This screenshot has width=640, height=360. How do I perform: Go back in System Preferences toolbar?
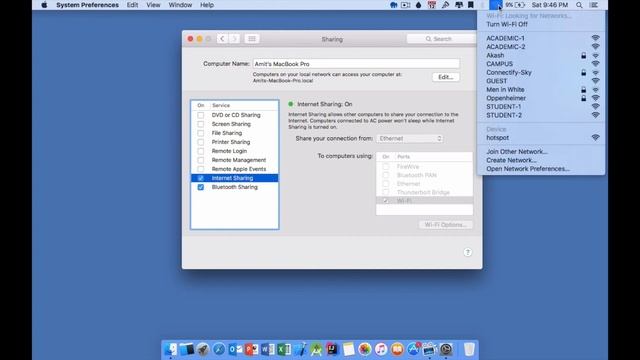coord(222,39)
